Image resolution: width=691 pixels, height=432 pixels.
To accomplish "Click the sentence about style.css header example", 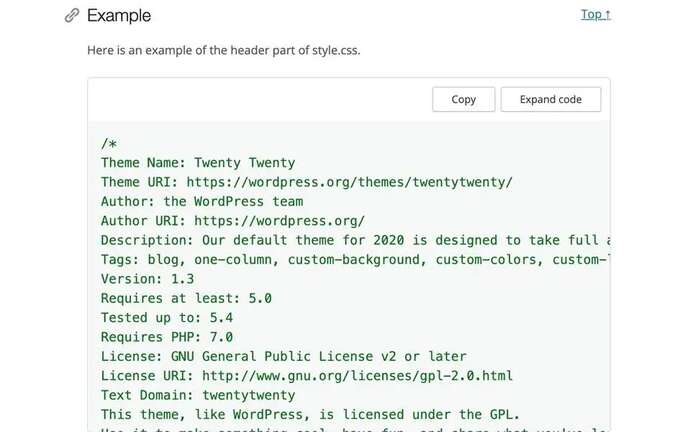I will coord(223,50).
